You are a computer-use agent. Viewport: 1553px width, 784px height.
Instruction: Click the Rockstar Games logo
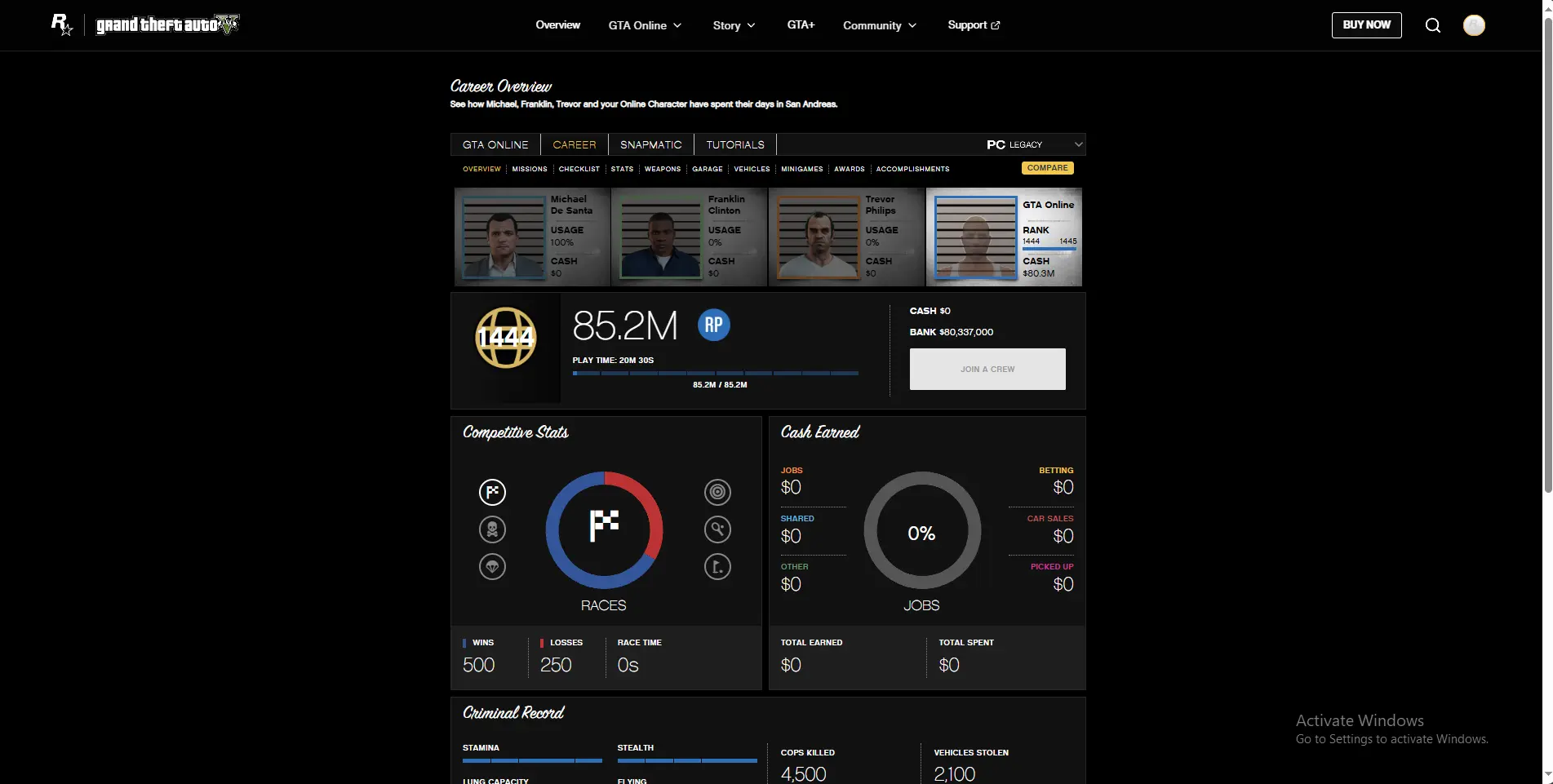(x=62, y=24)
